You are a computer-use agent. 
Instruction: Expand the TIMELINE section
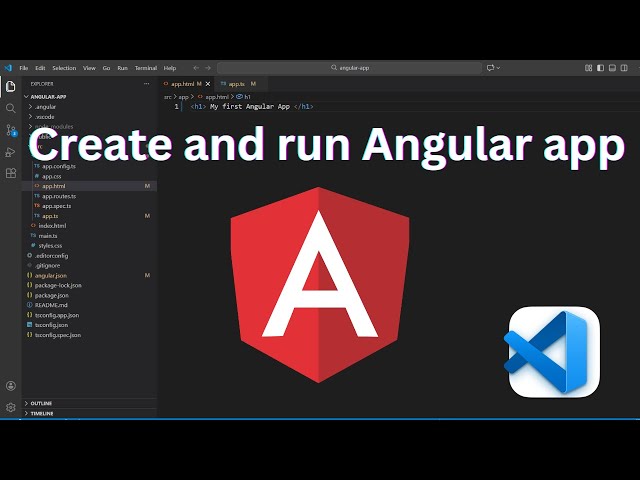click(39, 413)
